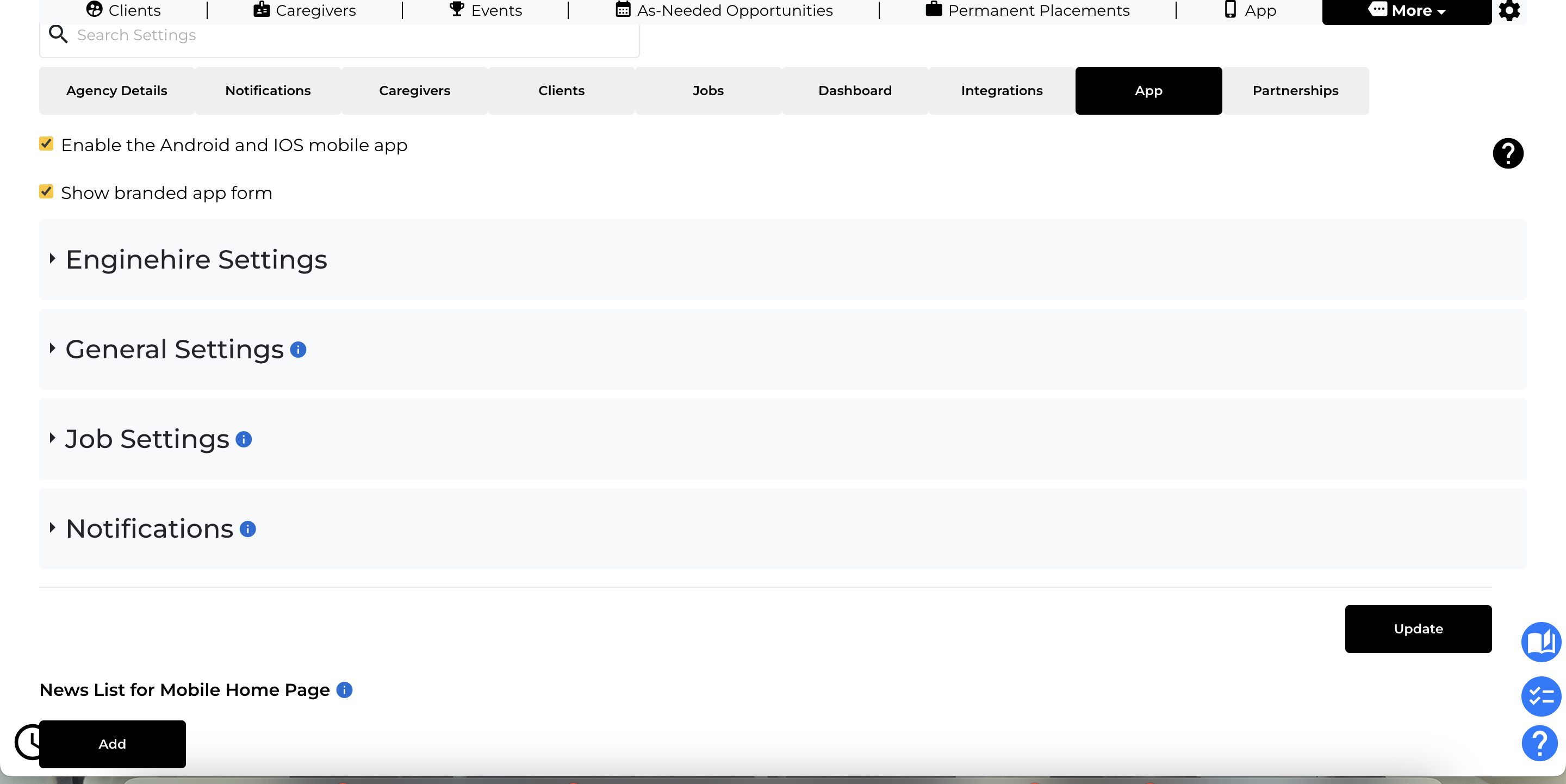Open the Partnerships tab

click(x=1295, y=91)
